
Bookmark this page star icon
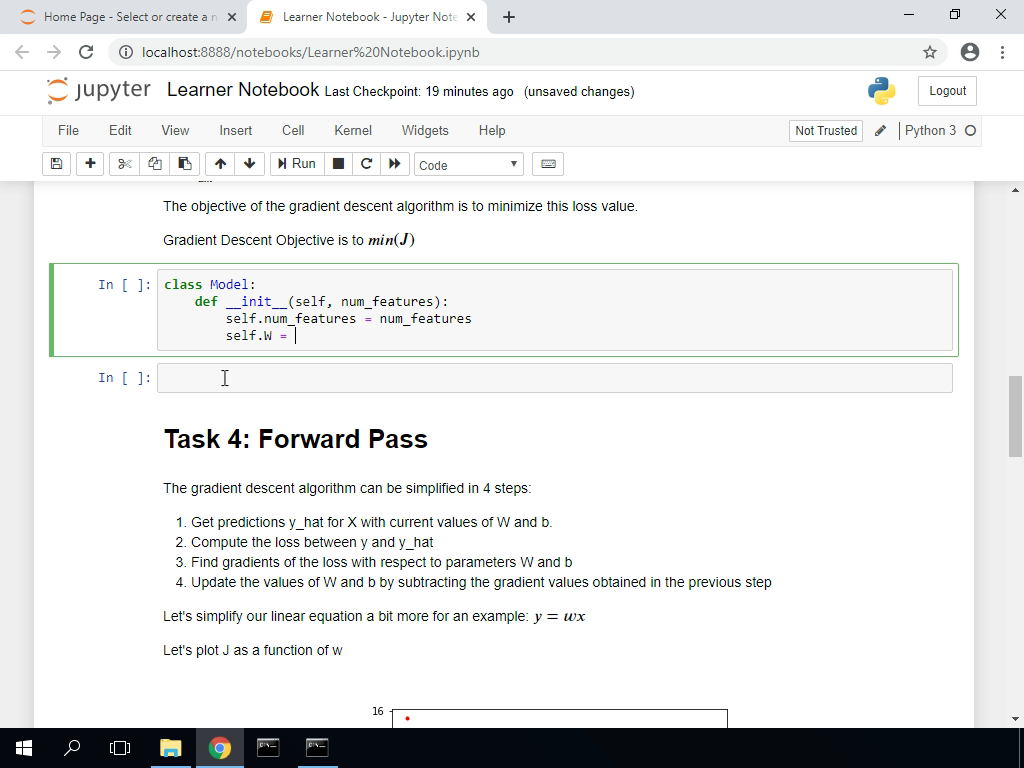pos(930,52)
